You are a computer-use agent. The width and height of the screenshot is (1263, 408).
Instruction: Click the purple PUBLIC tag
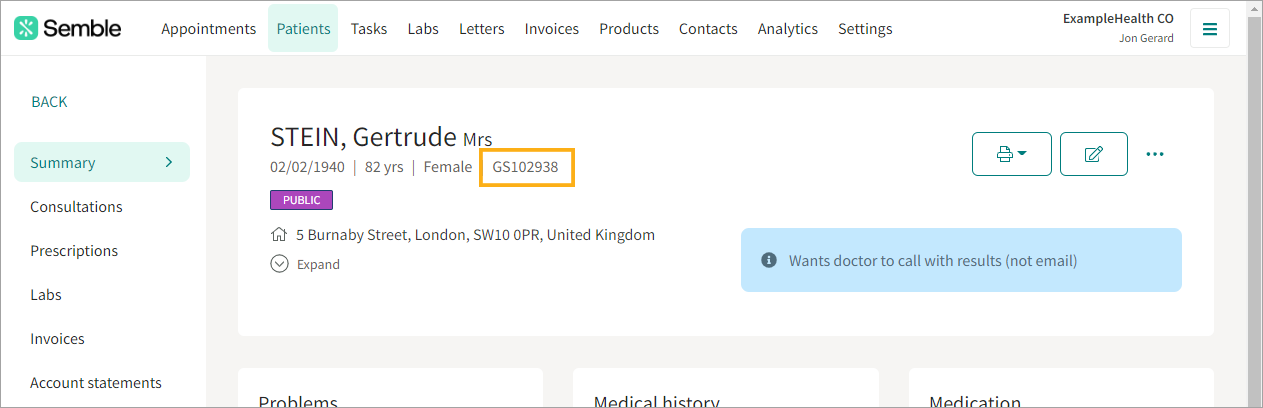click(301, 200)
